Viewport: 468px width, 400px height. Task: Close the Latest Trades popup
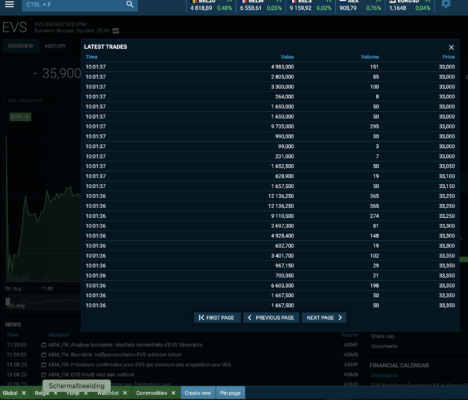[x=451, y=47]
